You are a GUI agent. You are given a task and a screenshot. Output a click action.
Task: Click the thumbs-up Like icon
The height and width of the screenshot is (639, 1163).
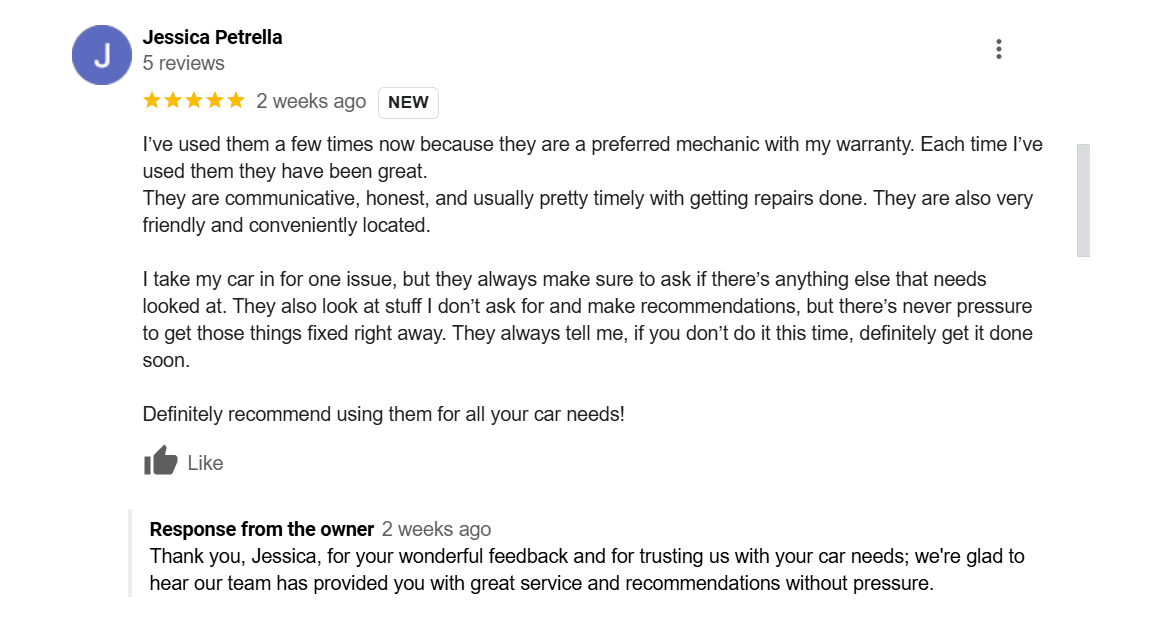(161, 461)
